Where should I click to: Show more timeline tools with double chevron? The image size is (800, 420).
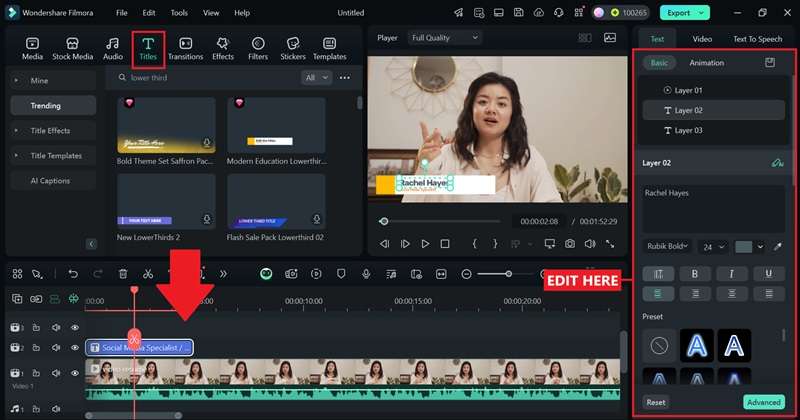(x=223, y=274)
